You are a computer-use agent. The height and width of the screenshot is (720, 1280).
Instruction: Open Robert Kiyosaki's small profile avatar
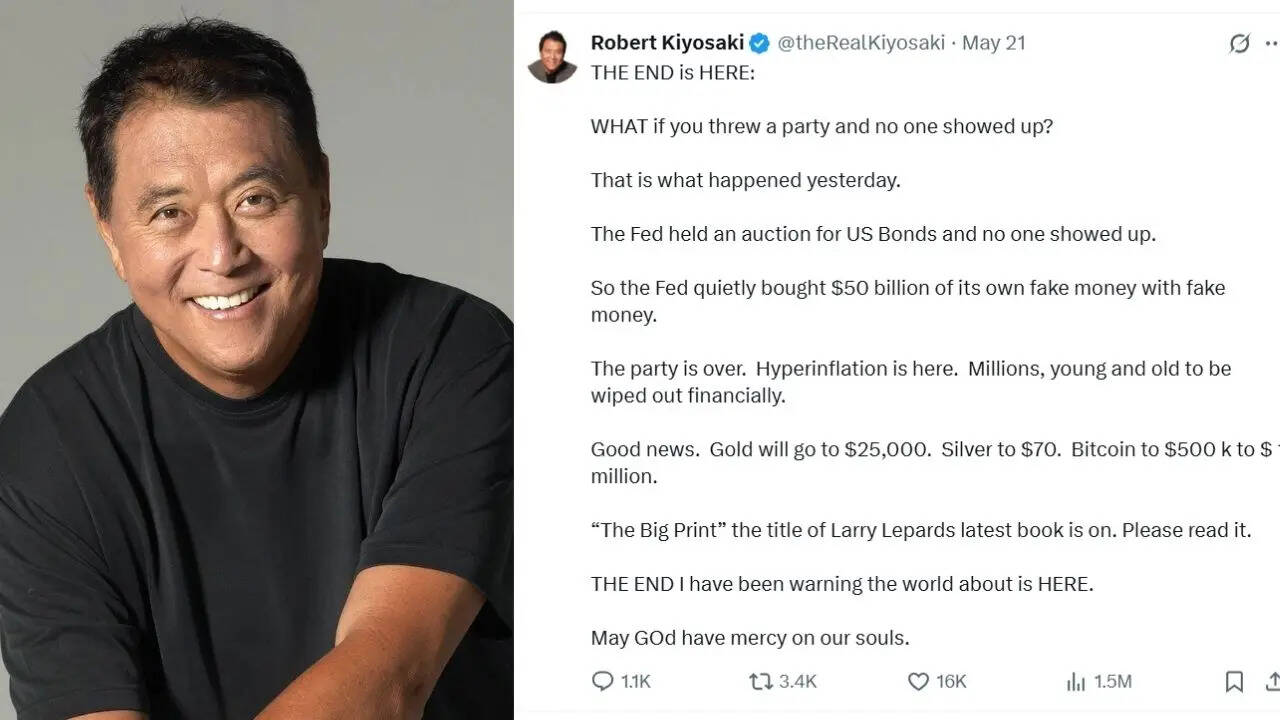552,56
